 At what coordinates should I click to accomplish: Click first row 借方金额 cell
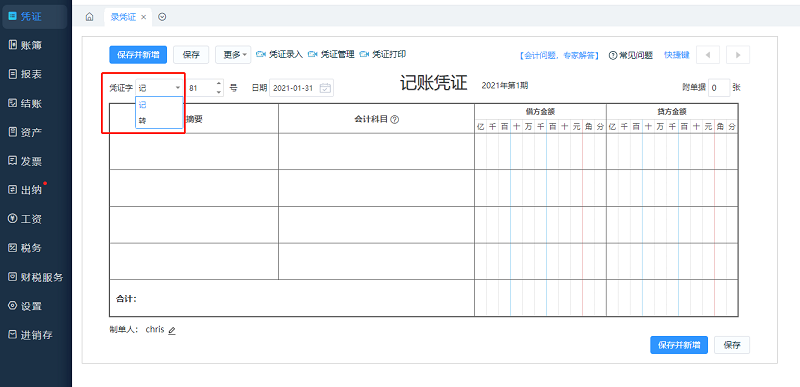(540, 151)
